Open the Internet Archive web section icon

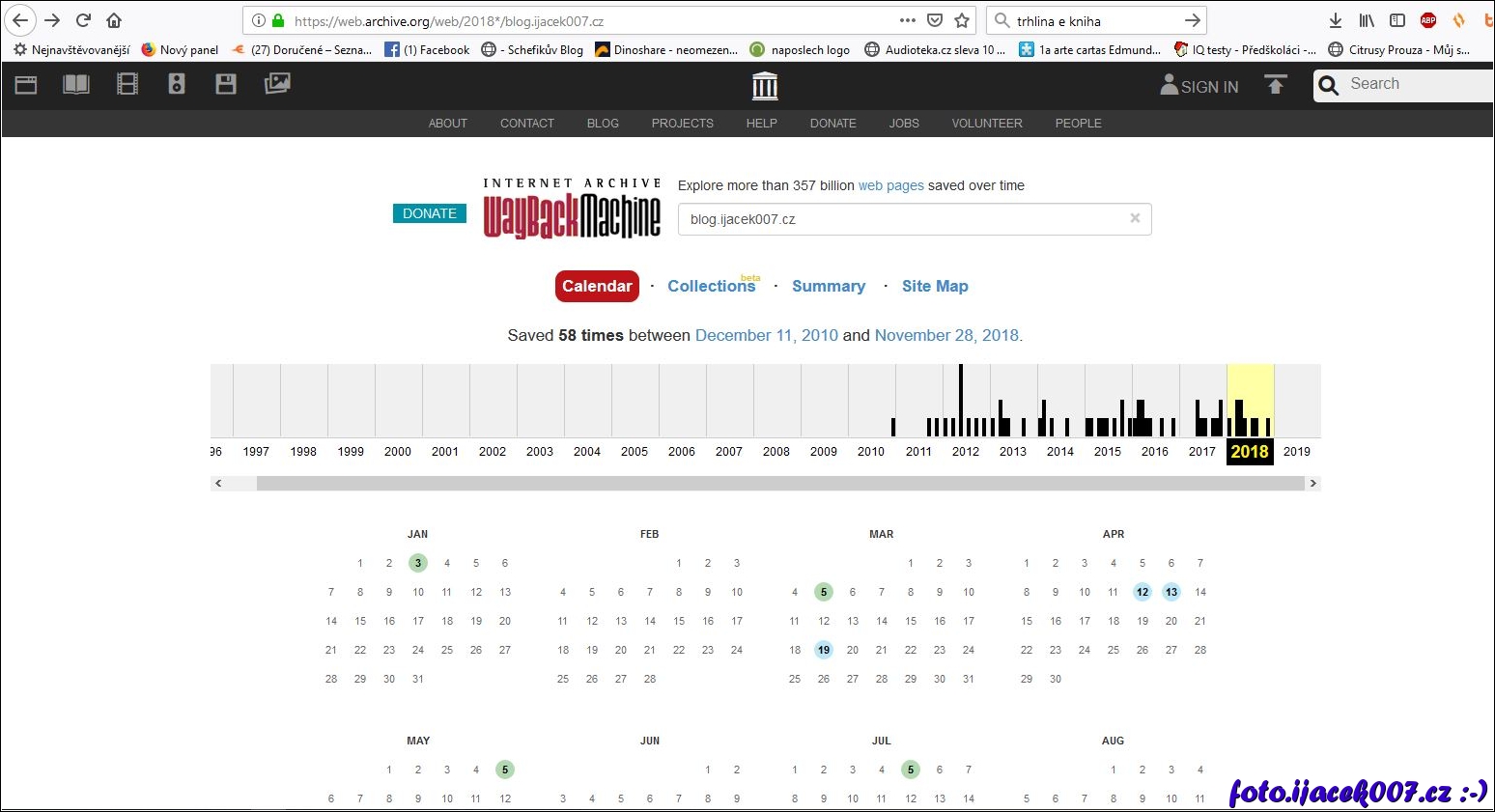click(26, 85)
